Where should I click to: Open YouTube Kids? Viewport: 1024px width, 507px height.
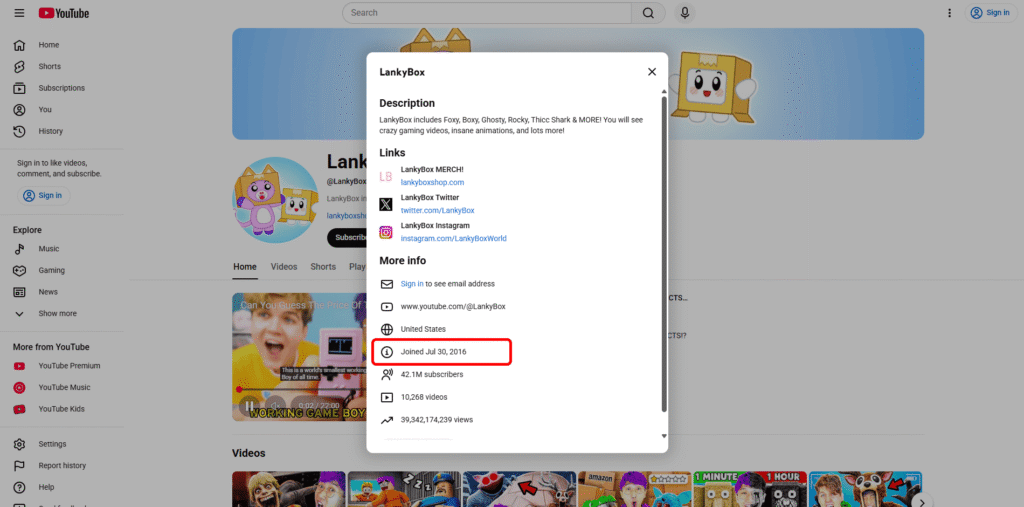pyautogui.click(x=61, y=409)
